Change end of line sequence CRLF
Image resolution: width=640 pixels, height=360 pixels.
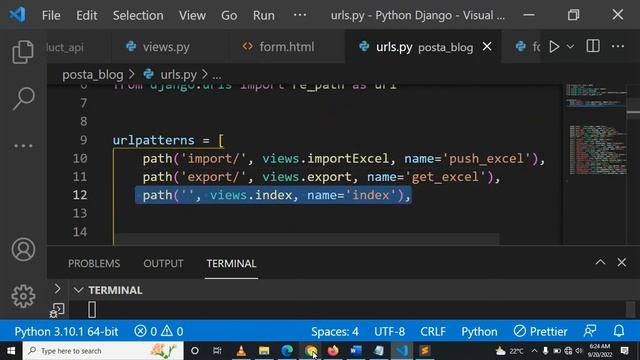coord(433,331)
